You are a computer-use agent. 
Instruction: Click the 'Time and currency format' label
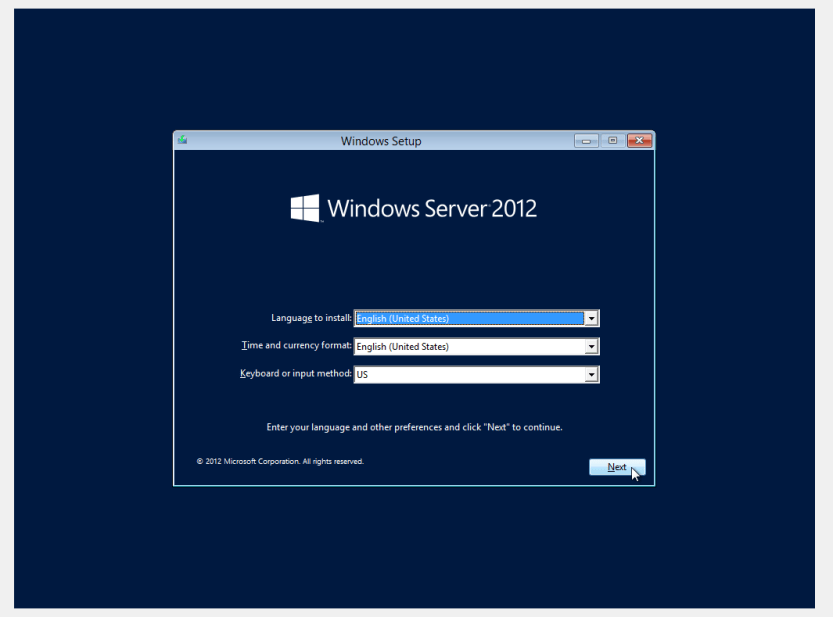point(296,346)
